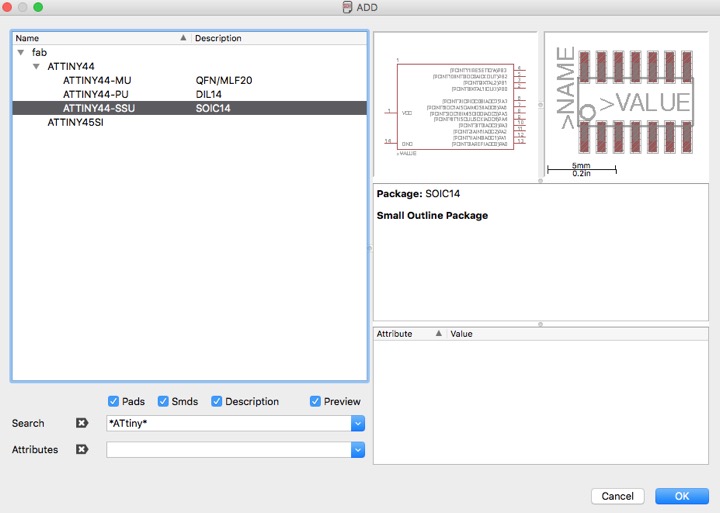The image size is (720, 513).
Task: Disable the Description checkbox
Action: (216, 401)
